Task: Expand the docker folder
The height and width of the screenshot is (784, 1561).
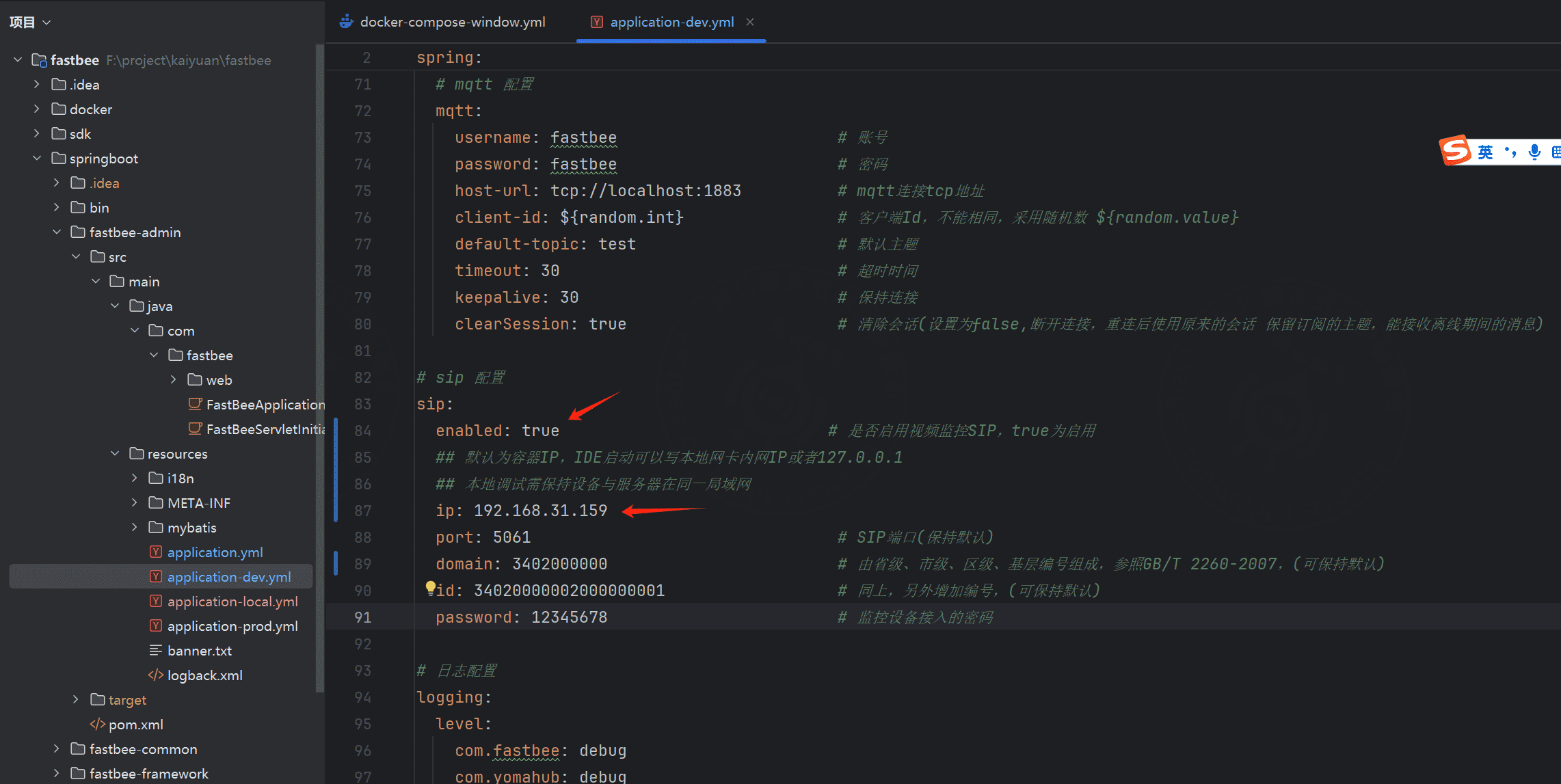Action: tap(37, 109)
